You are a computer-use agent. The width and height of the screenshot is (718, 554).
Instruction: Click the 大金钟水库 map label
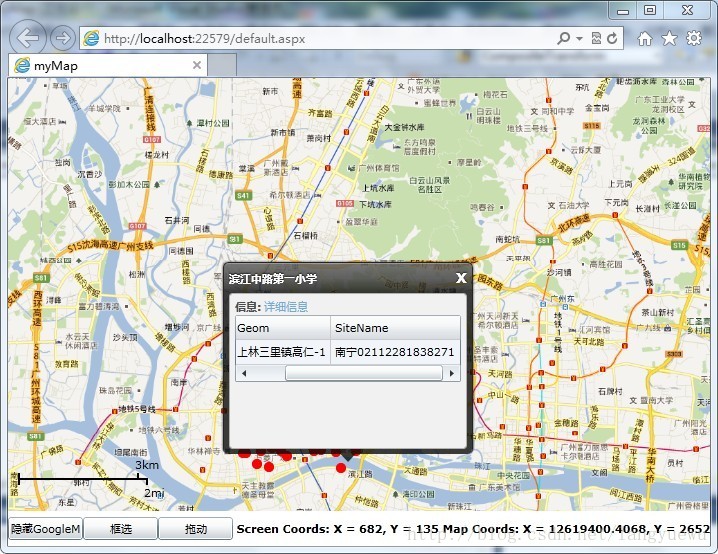404,127
